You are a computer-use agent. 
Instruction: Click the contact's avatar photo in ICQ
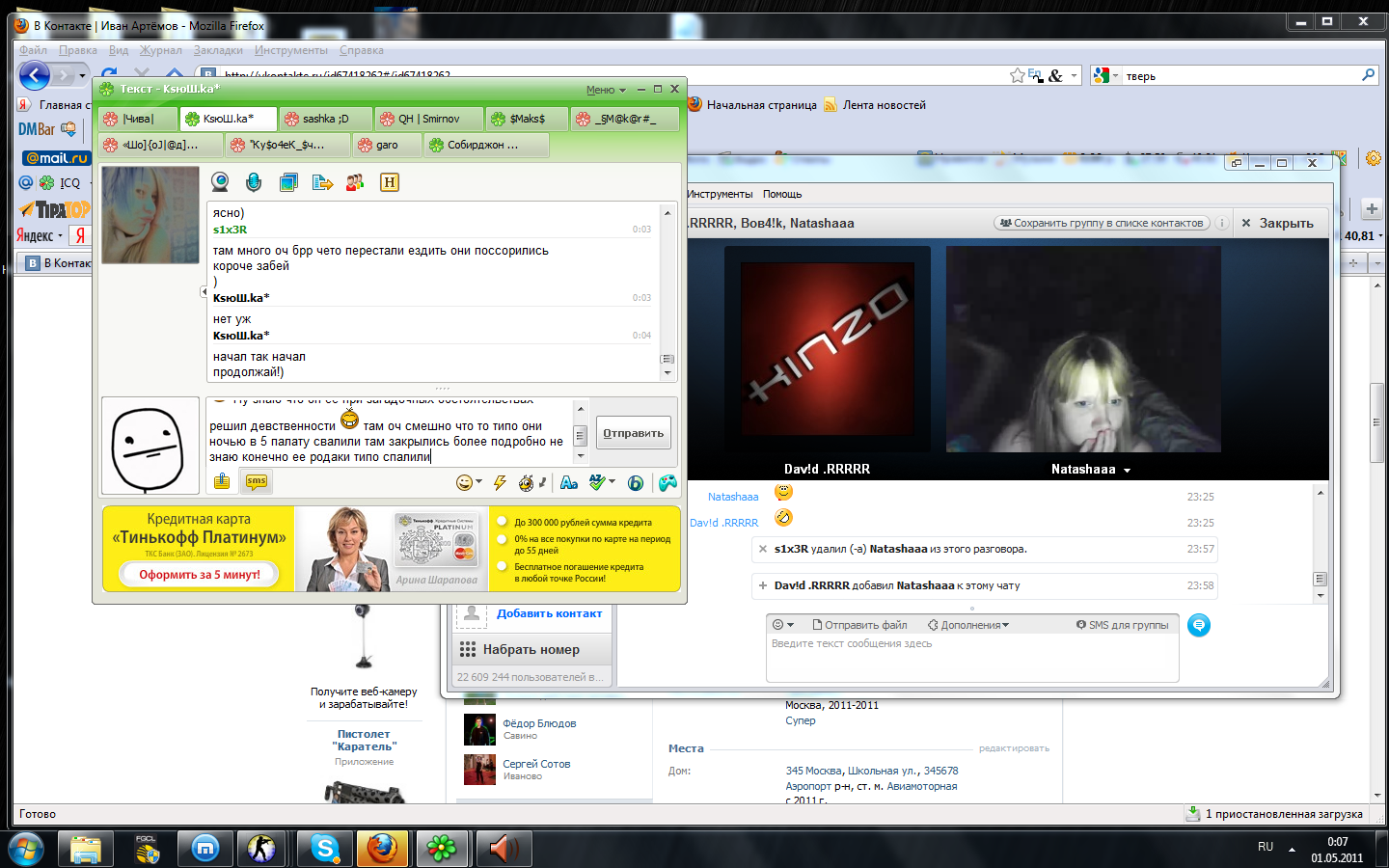tap(150, 215)
